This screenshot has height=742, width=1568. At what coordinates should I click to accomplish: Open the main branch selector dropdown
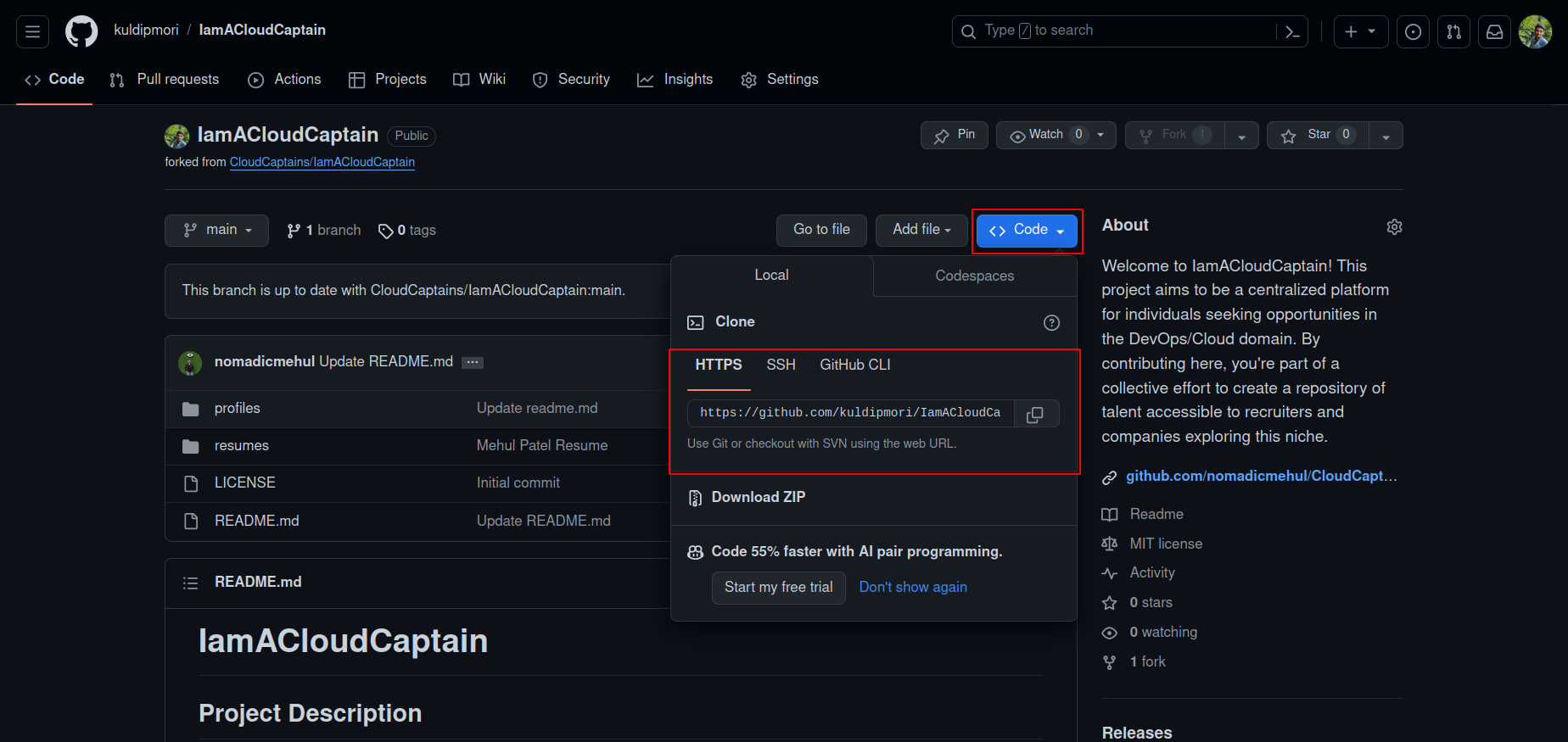[216, 230]
